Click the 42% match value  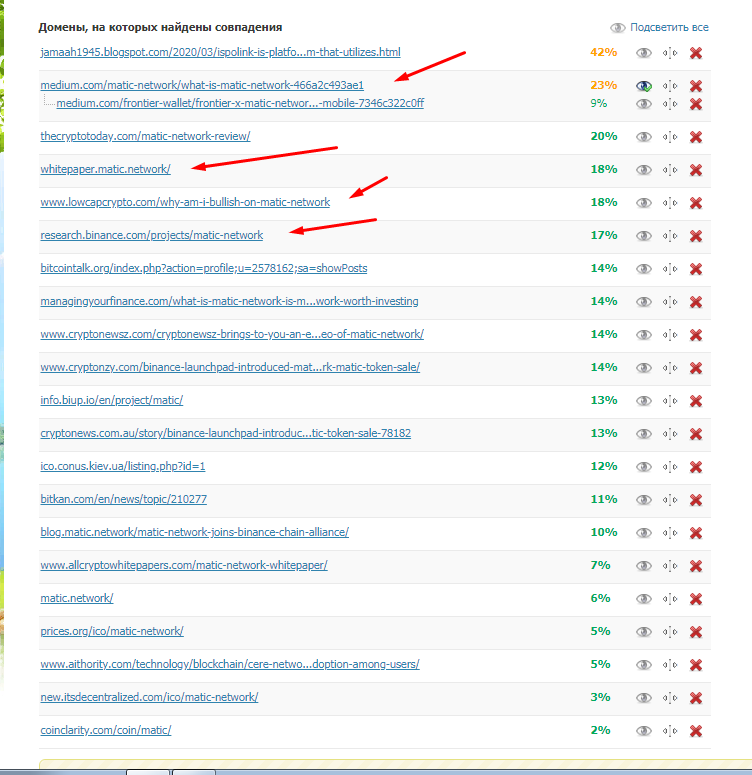604,52
